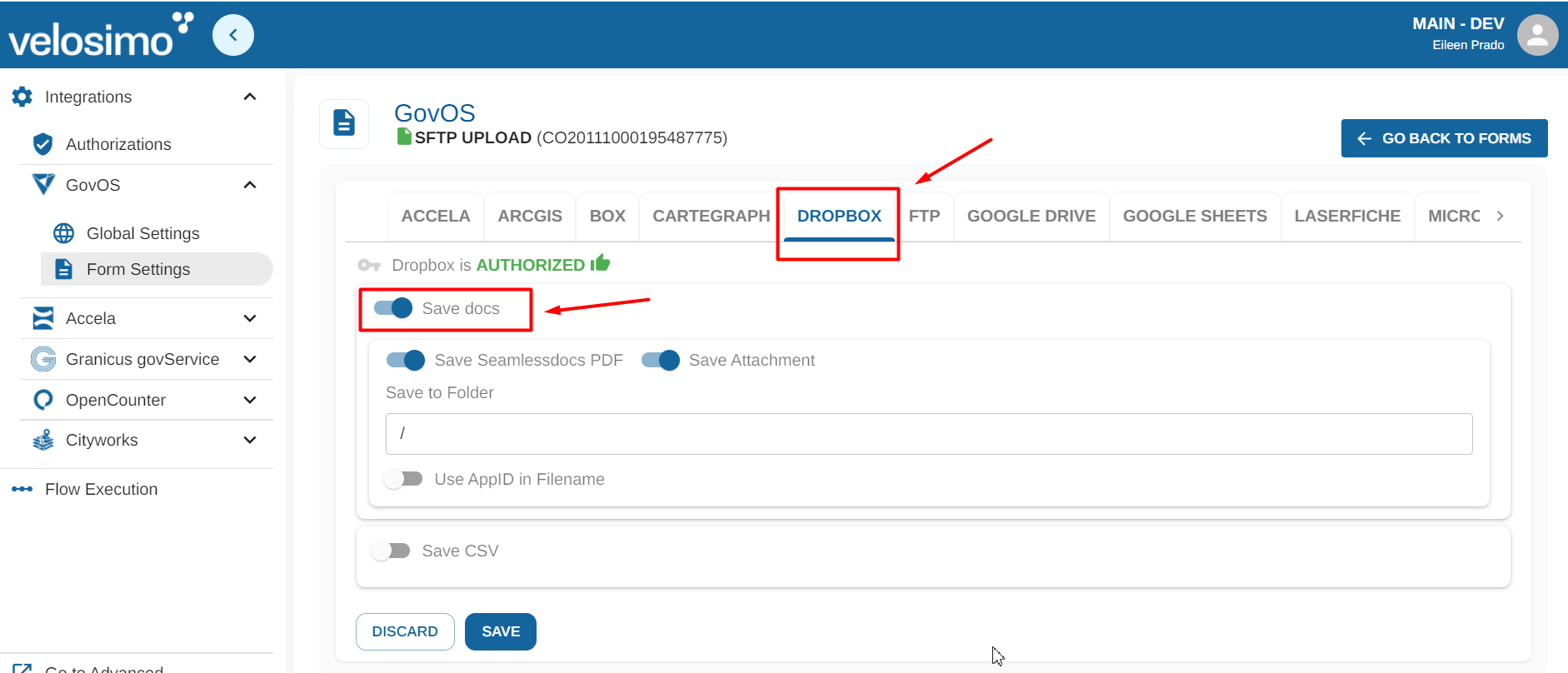This screenshot has height=673, width=1568.
Task: Click the DISCARD button
Action: [x=405, y=631]
